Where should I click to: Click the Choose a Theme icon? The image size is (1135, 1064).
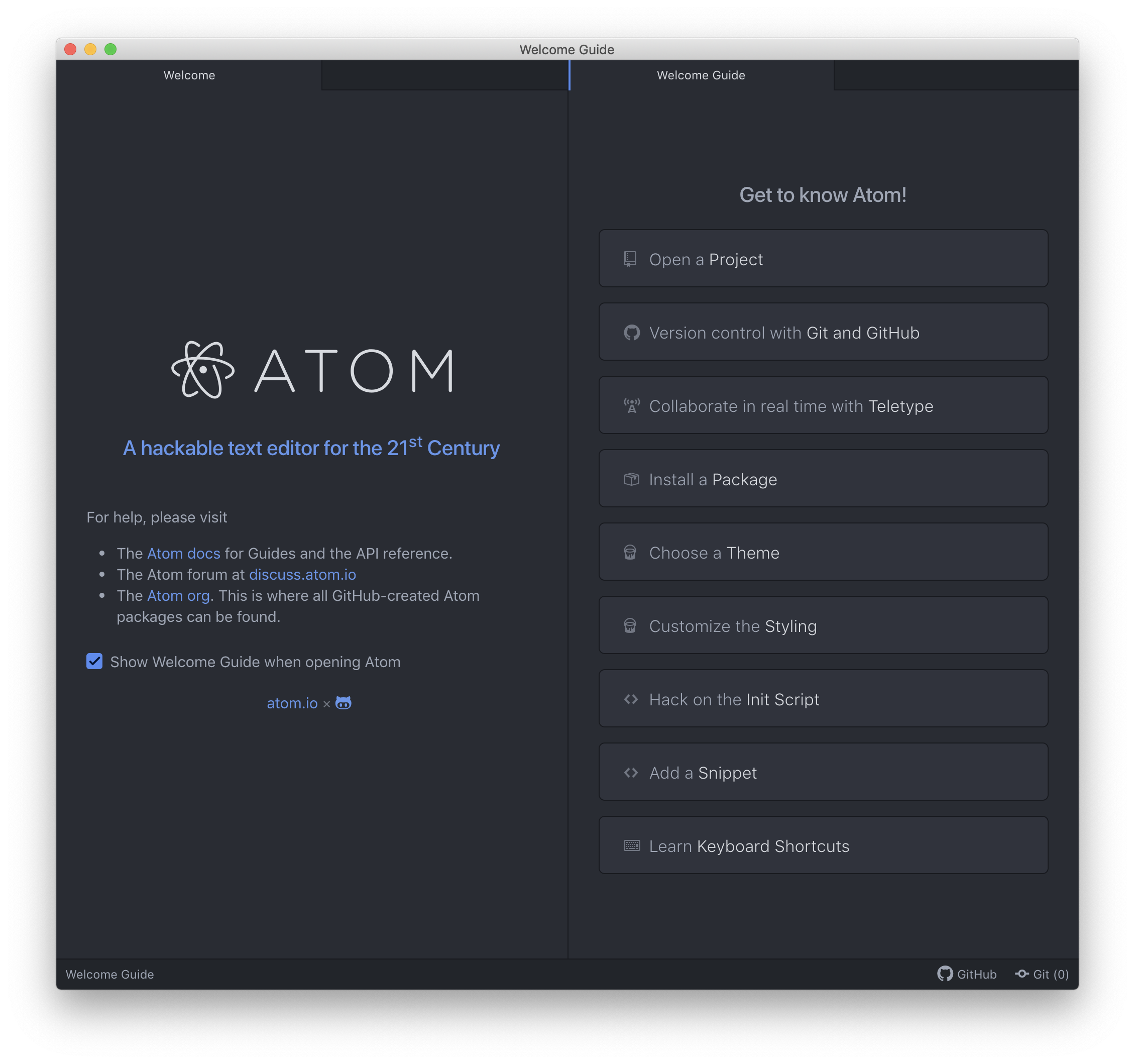point(631,553)
